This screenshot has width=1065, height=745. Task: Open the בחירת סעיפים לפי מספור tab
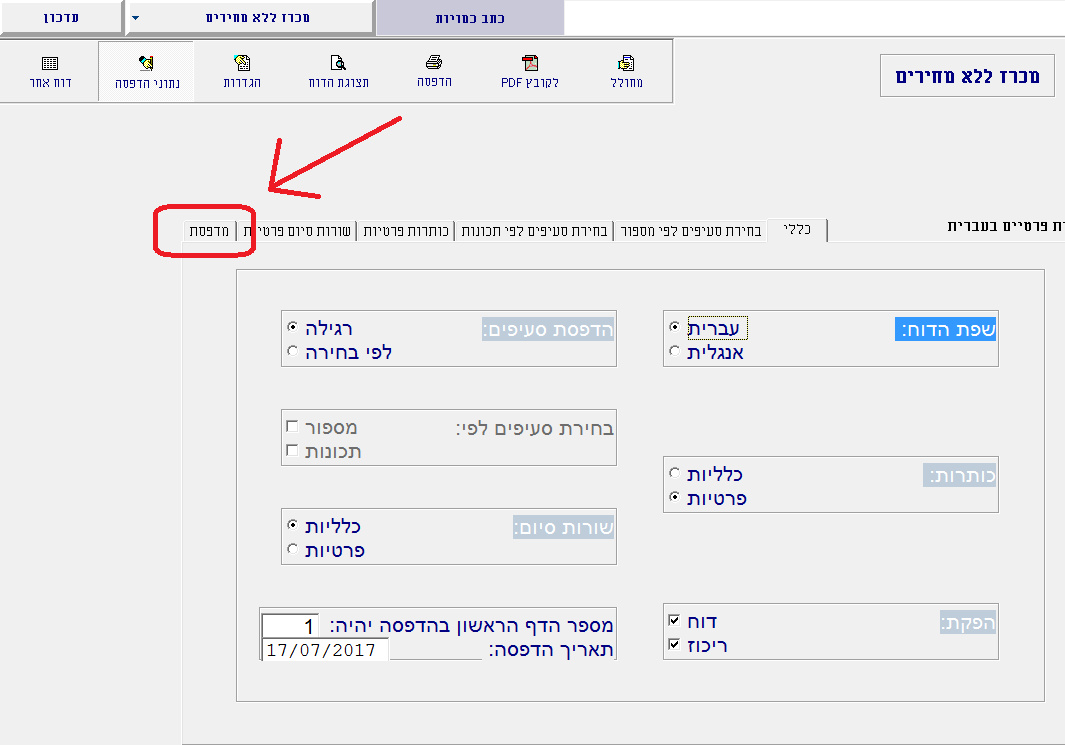click(x=688, y=231)
